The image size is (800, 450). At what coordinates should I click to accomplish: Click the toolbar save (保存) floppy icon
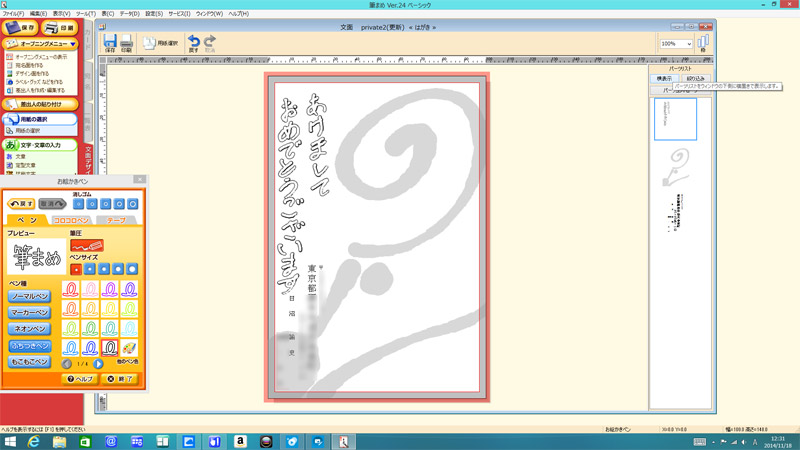click(110, 42)
